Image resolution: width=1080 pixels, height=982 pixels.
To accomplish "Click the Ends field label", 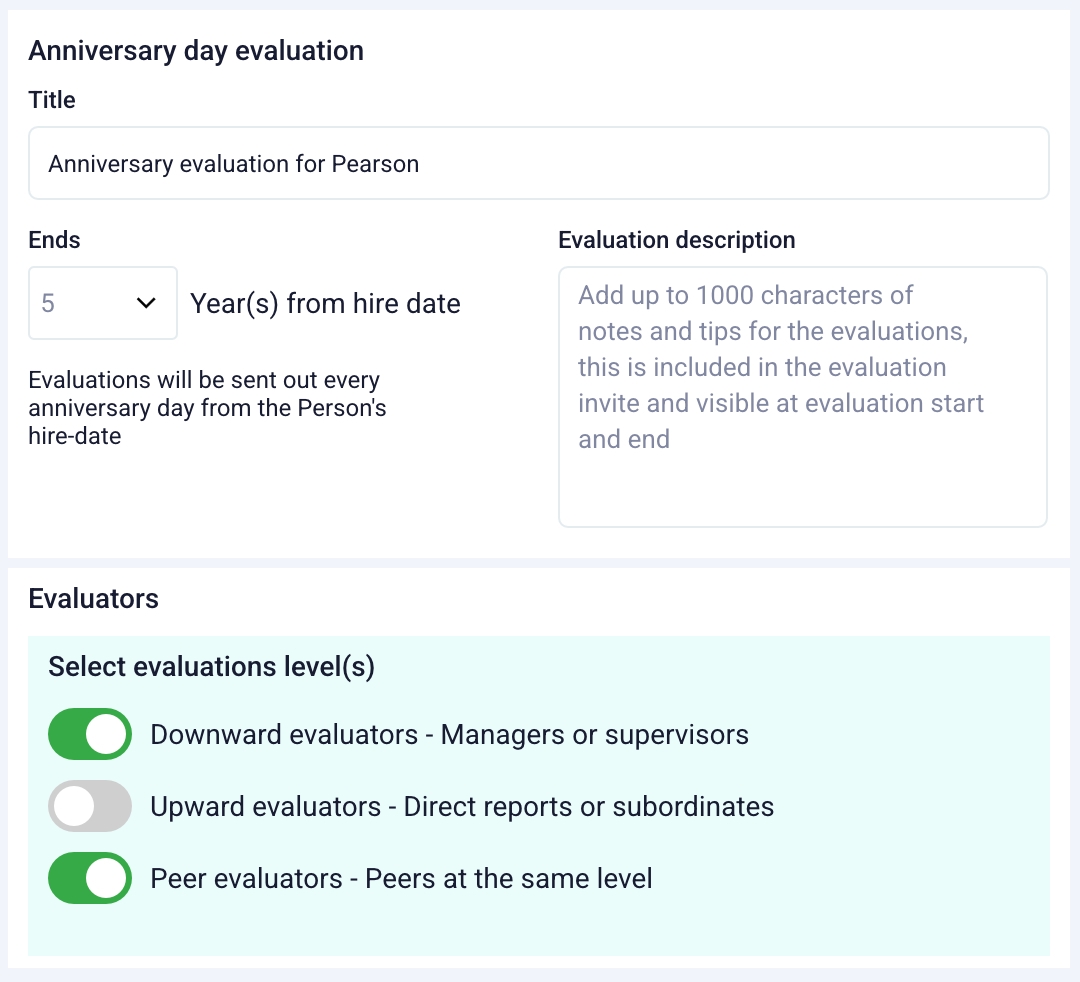I will click(x=54, y=239).
